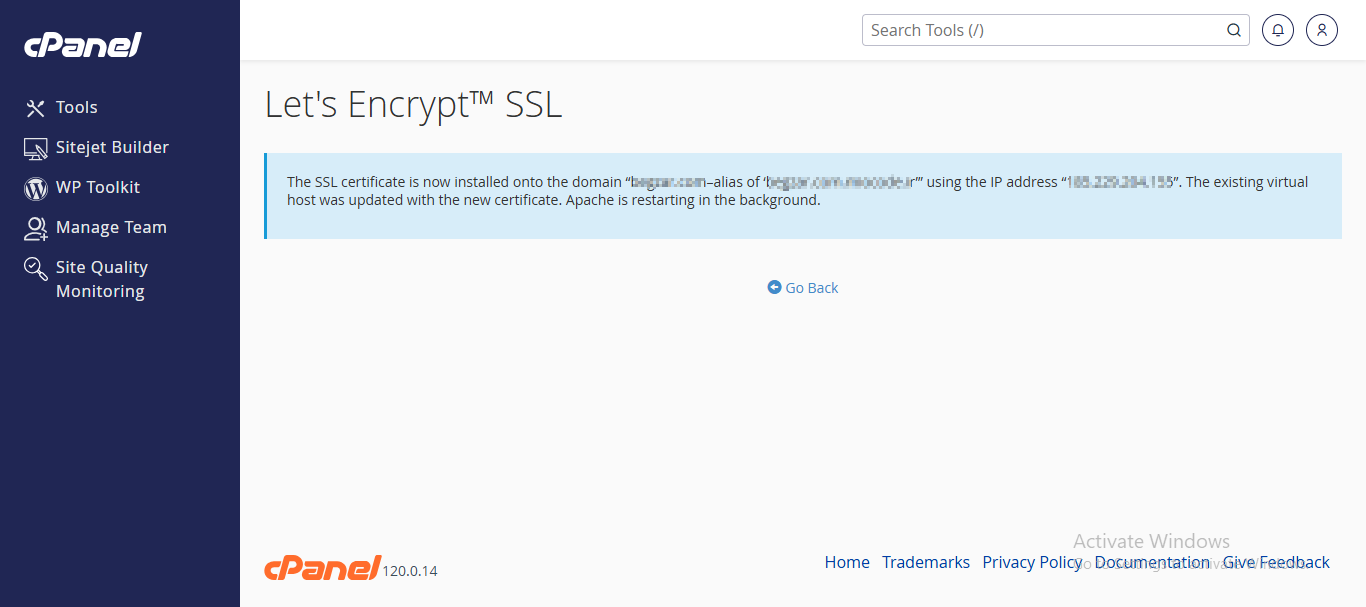
Task: Click the version number 120.0.14
Action: (410, 571)
